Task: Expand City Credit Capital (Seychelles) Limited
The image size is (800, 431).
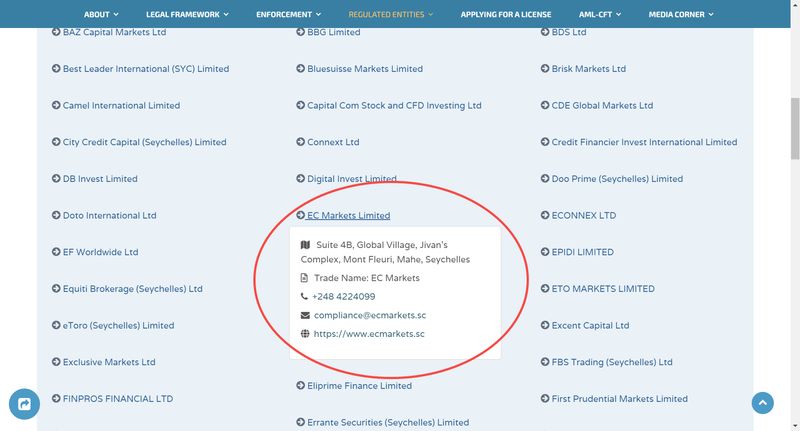Action: pos(144,142)
